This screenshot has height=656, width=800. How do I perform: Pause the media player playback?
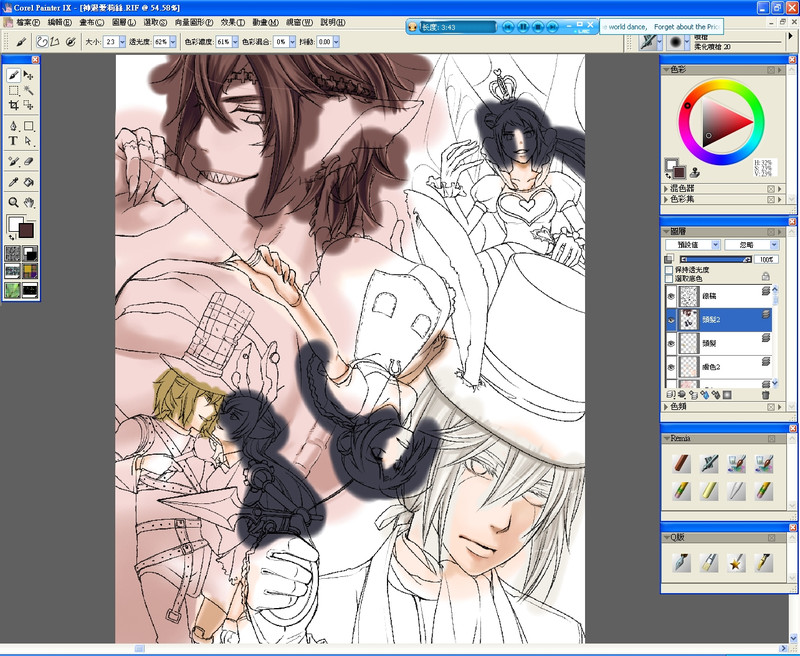click(523, 27)
